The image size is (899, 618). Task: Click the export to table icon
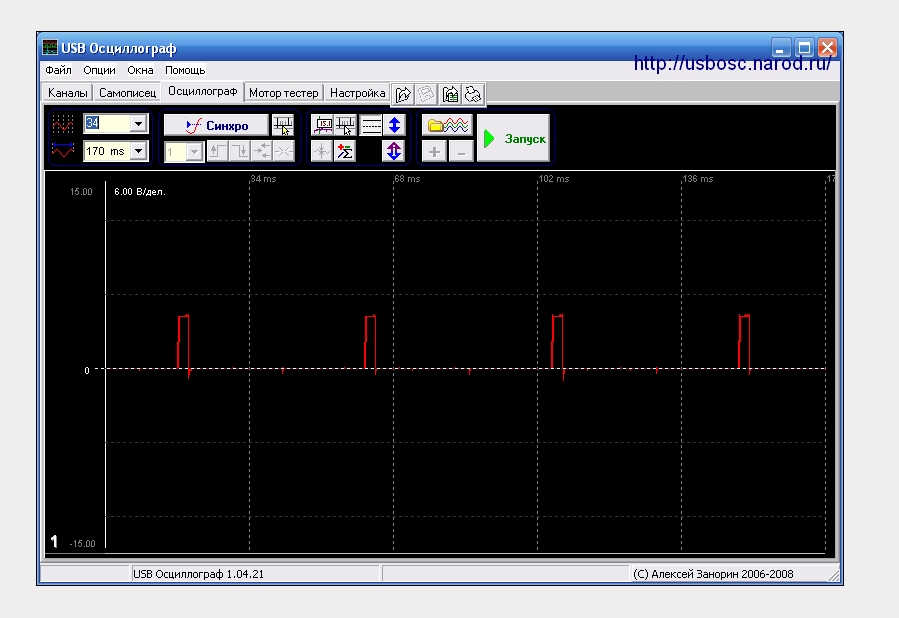tap(450, 95)
